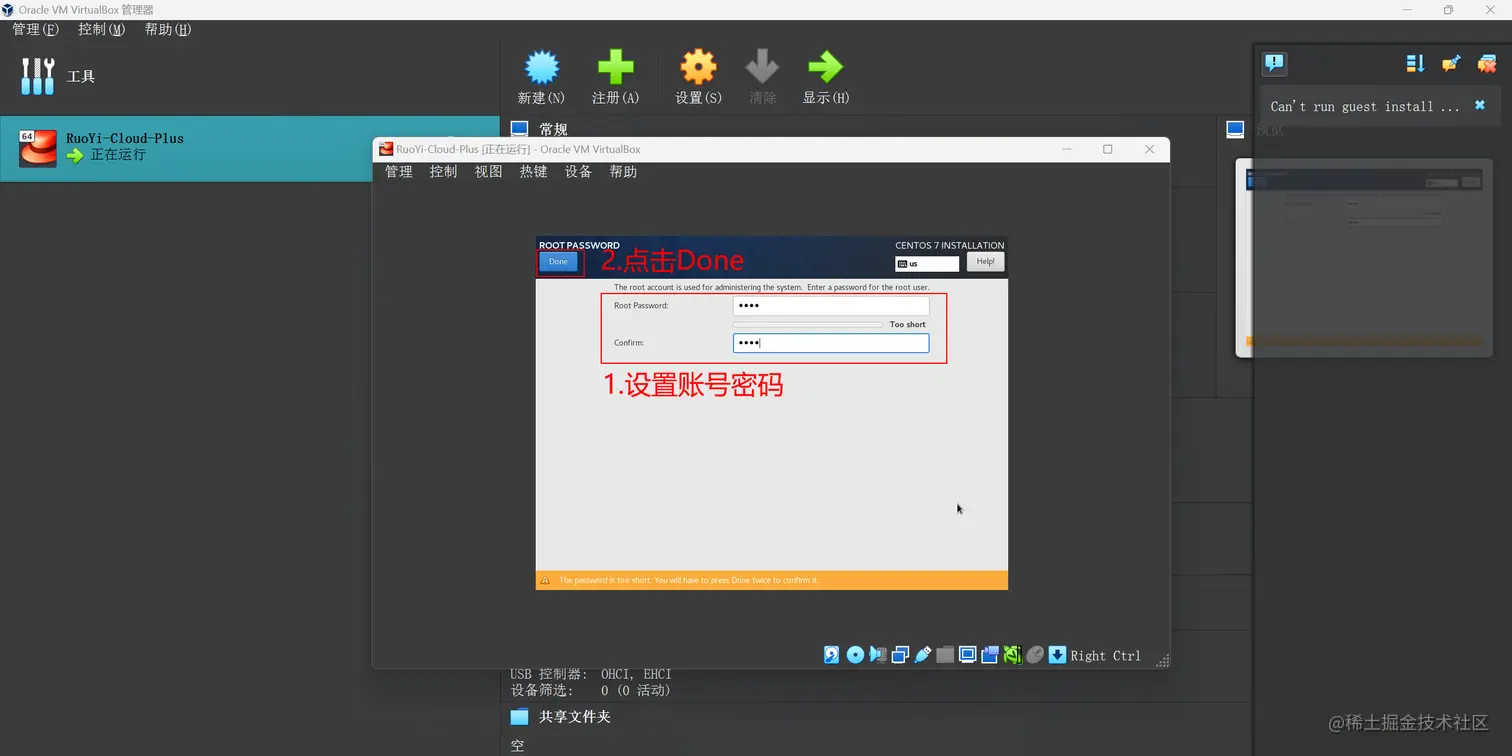Dismiss the "Can't run guest install" notification
This screenshot has width=1512, height=756.
tap(1480, 105)
